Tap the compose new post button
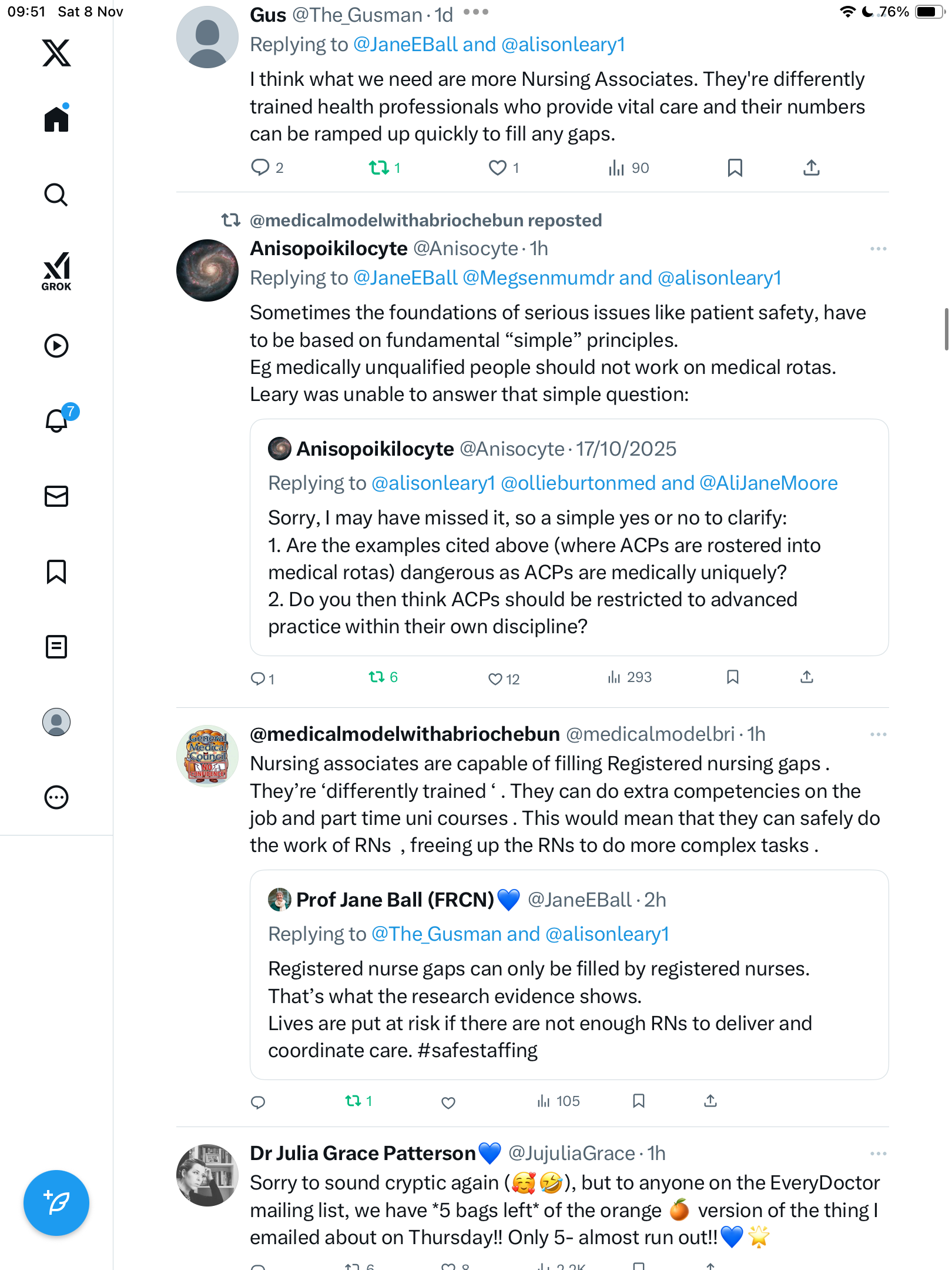The image size is (952, 1270). 56,1202
